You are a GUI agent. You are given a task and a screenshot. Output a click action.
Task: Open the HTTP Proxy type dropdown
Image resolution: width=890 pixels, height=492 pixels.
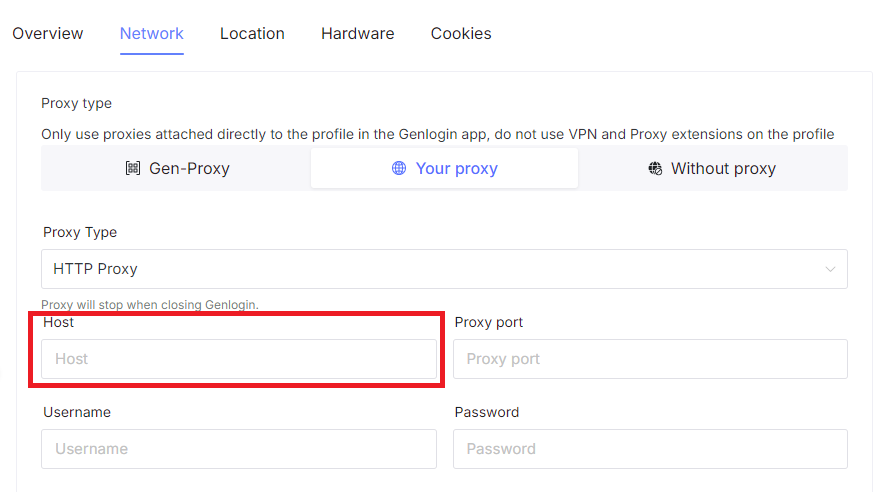(443, 269)
